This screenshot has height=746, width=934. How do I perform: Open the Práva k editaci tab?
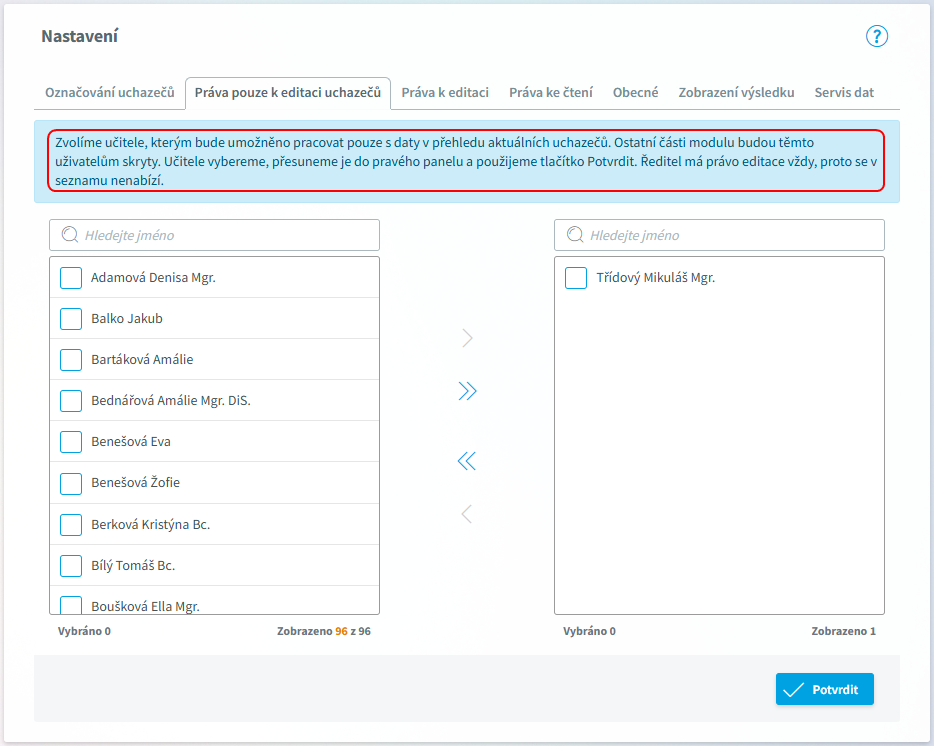coord(445,92)
